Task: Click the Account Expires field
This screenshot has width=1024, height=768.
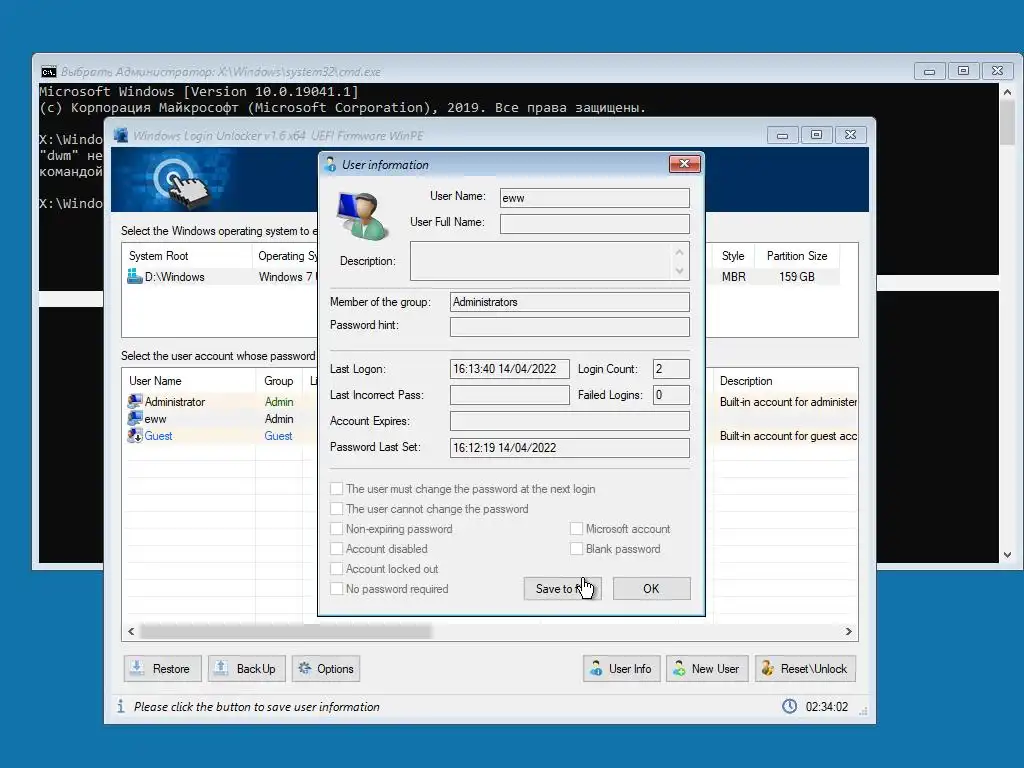Action: tap(569, 421)
